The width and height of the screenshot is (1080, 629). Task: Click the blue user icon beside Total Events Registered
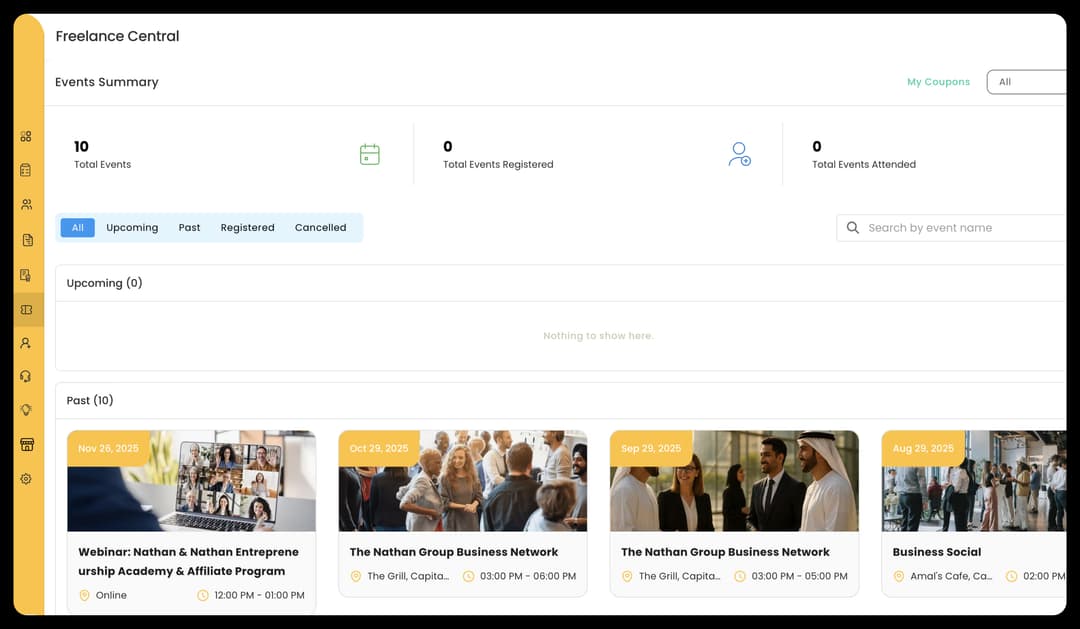pyautogui.click(x=739, y=154)
